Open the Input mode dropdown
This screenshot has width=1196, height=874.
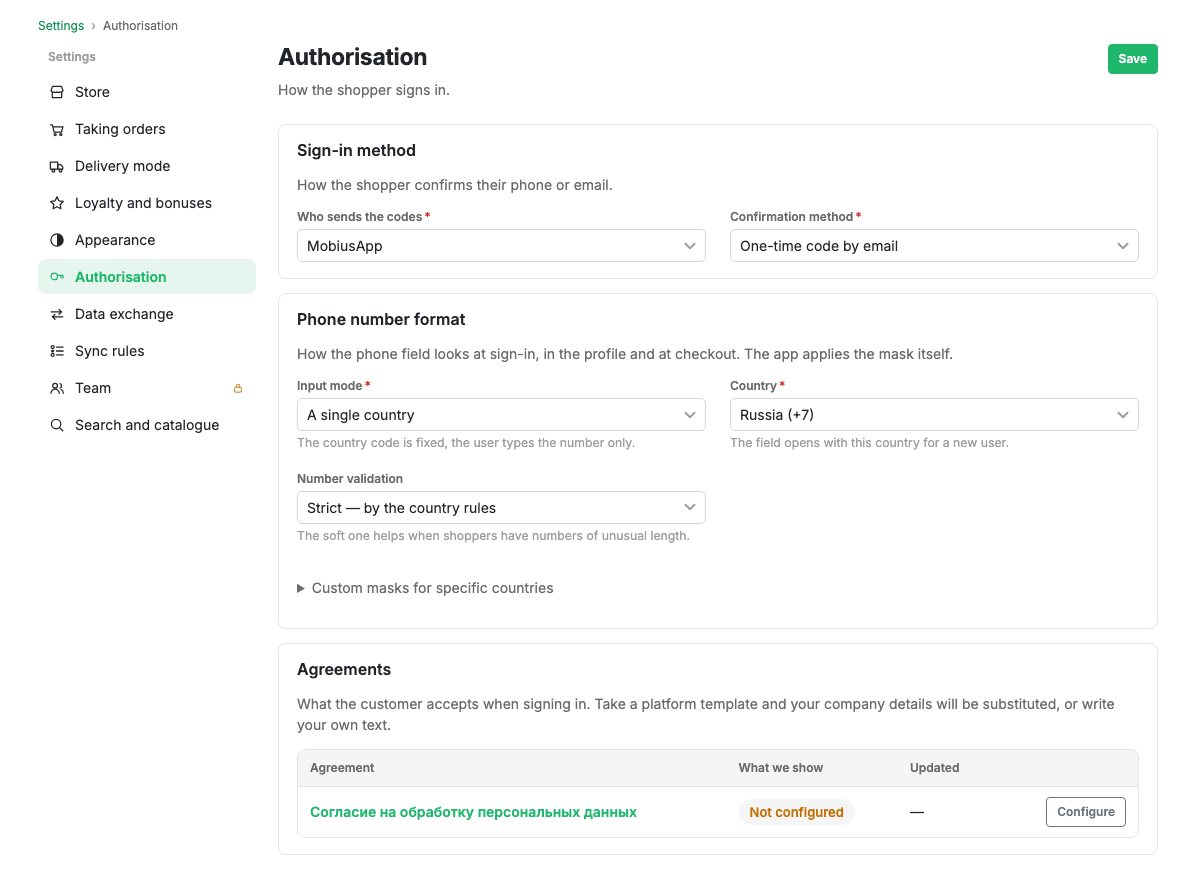click(x=501, y=415)
